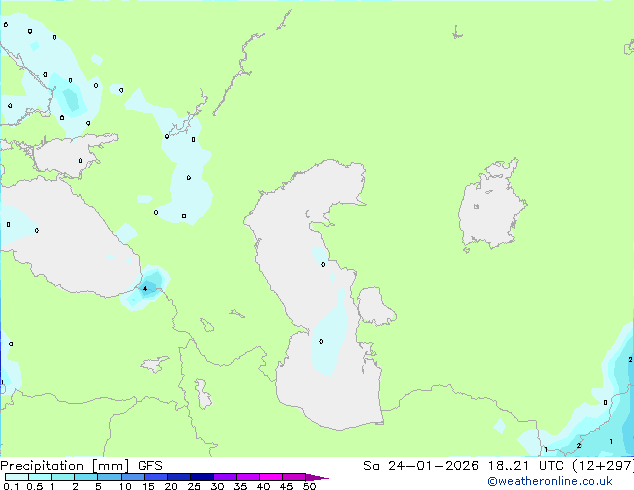Viewport: 634px width, 490px height.
Task: Select the 40–45 mm magenta legend swatch
Action: click(x=271, y=477)
